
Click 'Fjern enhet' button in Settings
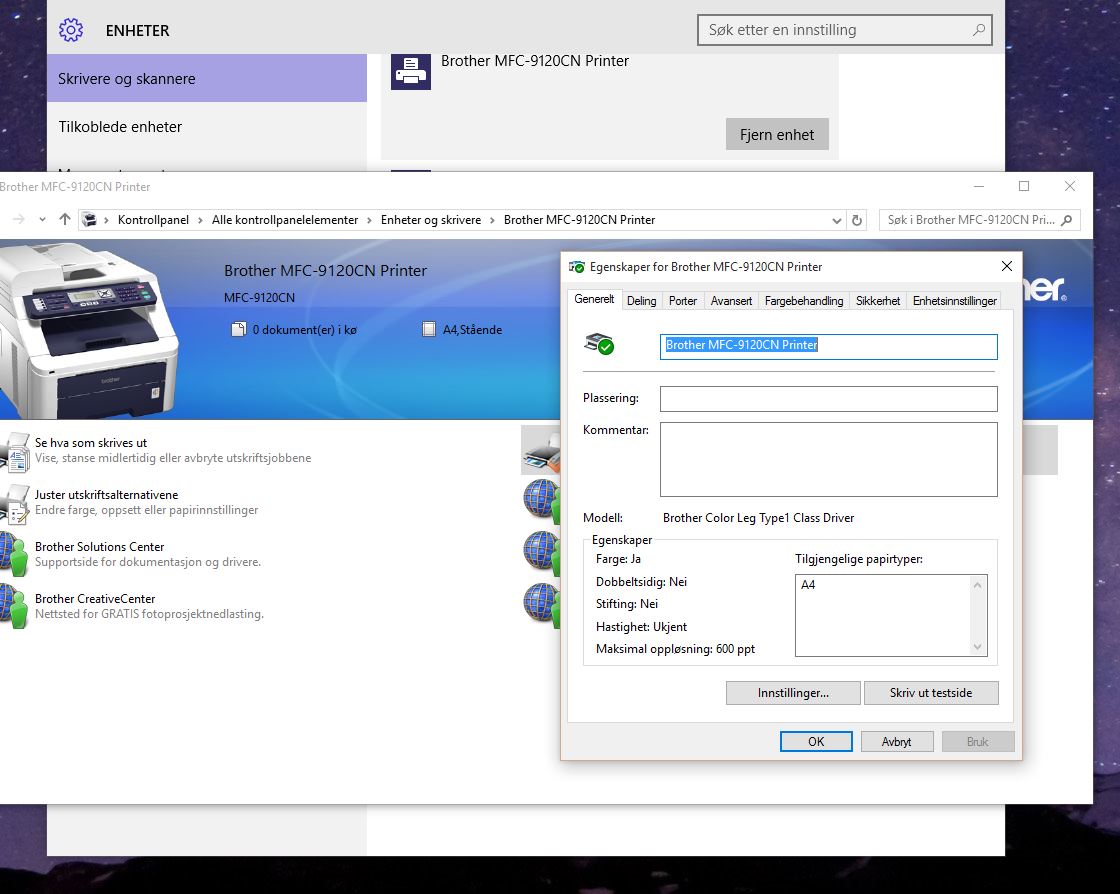pos(777,134)
